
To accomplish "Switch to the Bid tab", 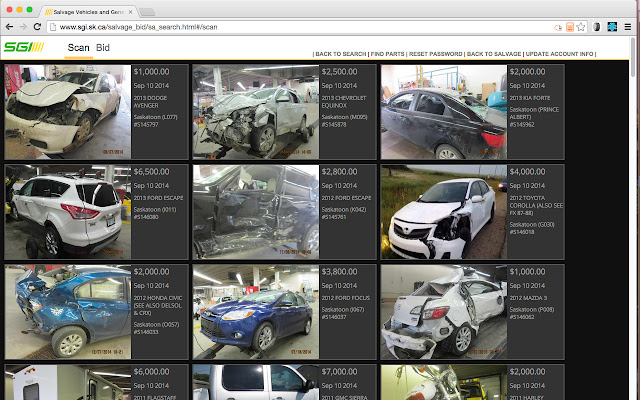I will 103,48.
